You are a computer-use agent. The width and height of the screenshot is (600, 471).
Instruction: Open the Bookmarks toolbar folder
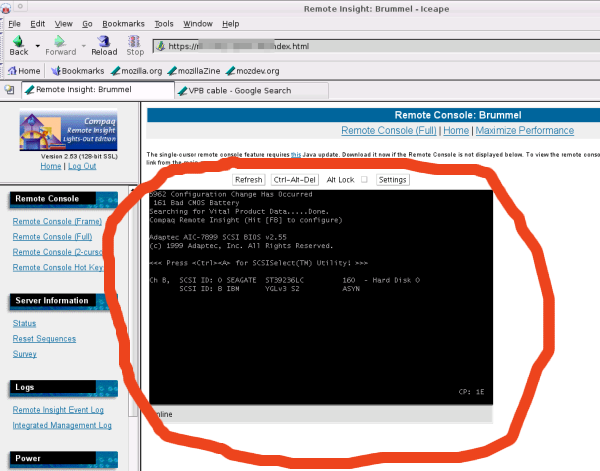(78, 71)
